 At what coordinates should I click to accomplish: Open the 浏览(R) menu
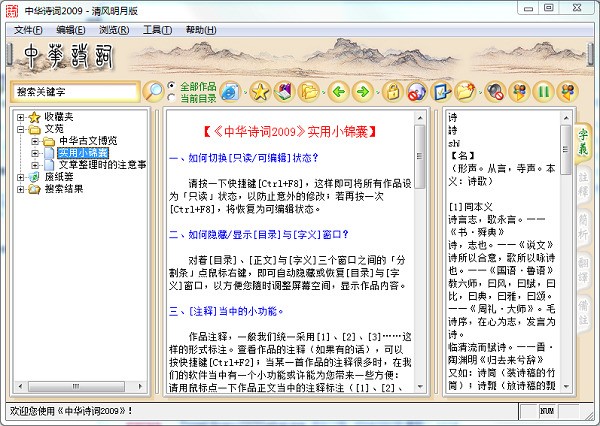click(x=114, y=30)
